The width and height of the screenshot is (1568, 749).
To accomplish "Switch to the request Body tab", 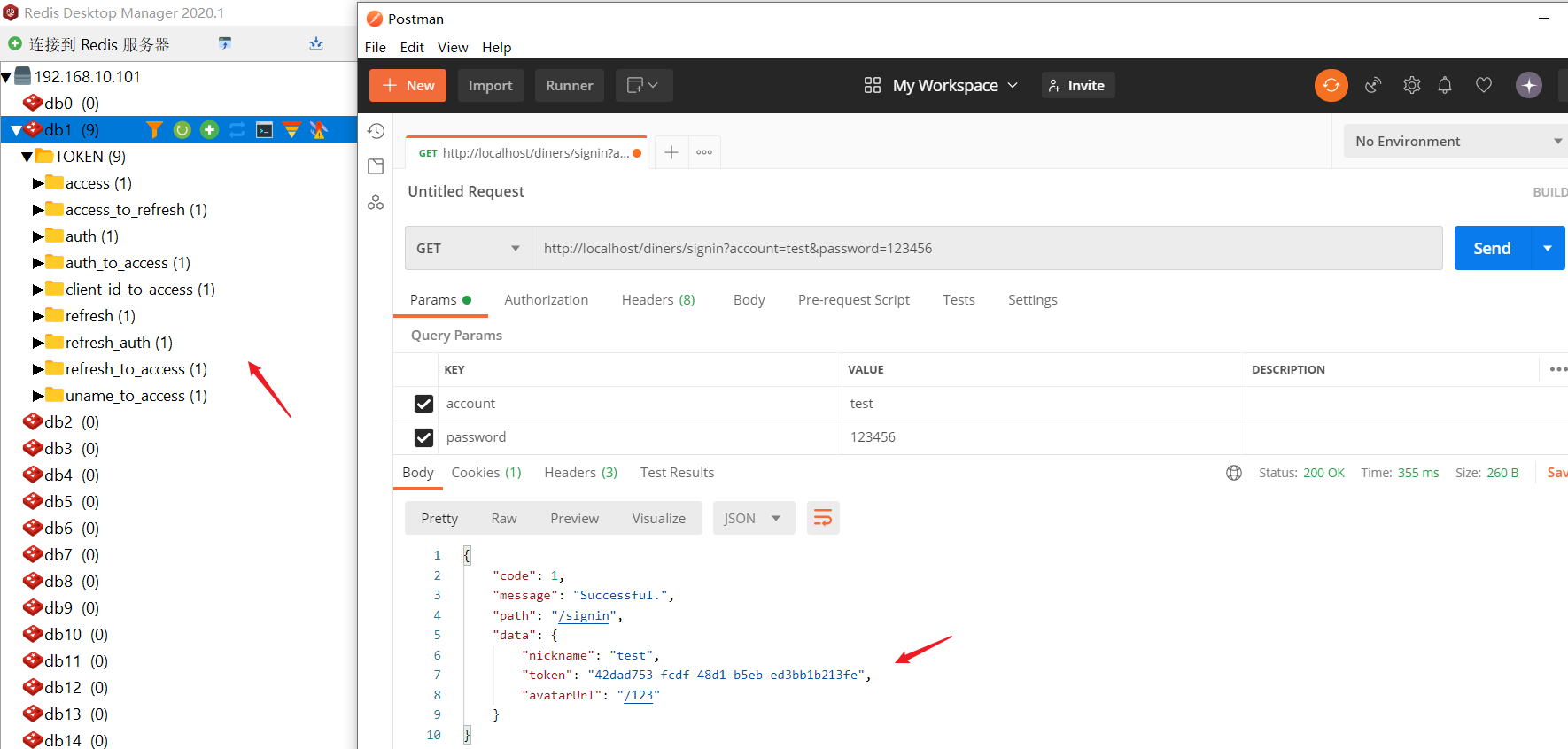I will point(749,300).
